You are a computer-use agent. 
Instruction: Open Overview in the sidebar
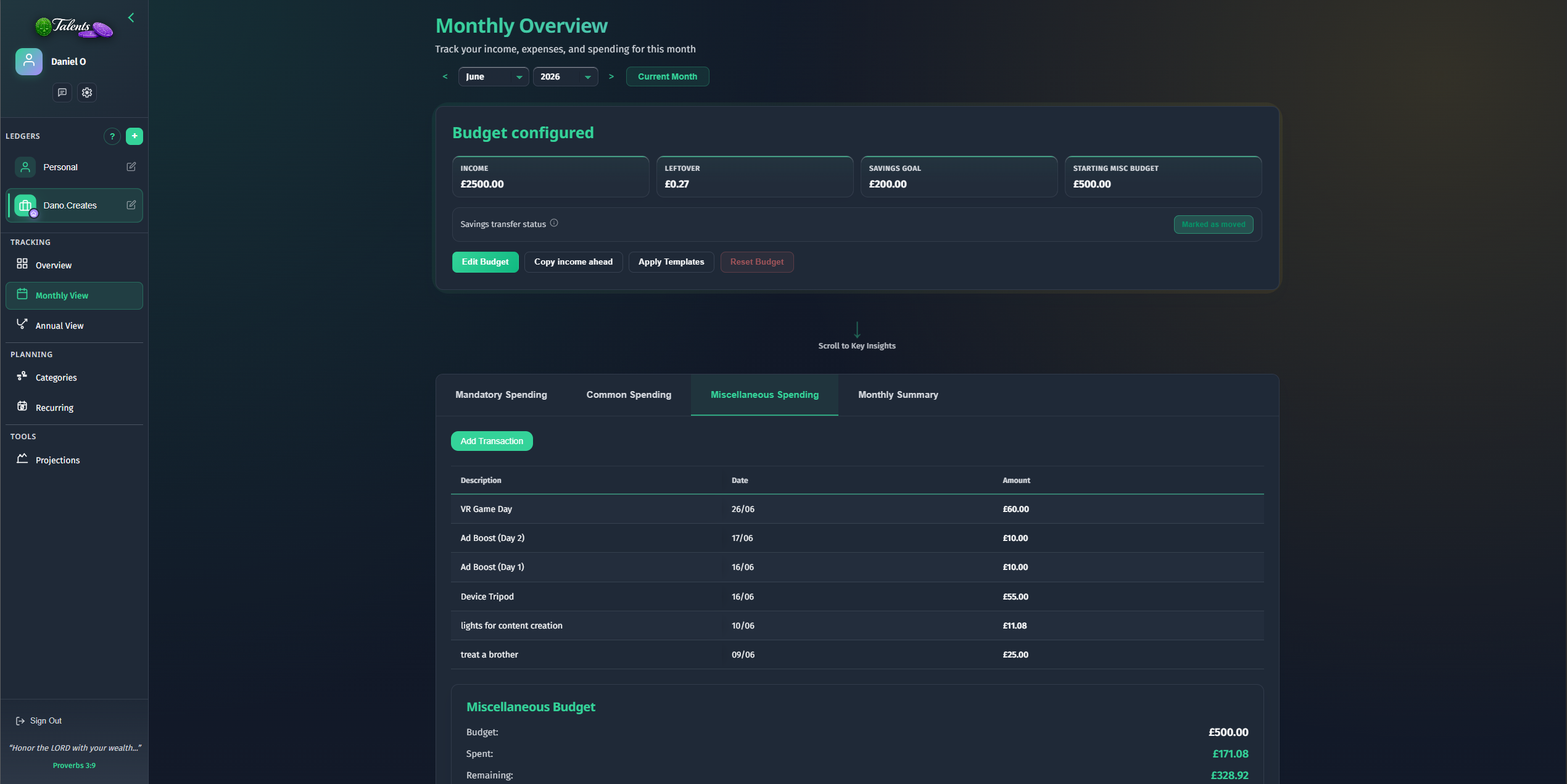[x=74, y=265]
